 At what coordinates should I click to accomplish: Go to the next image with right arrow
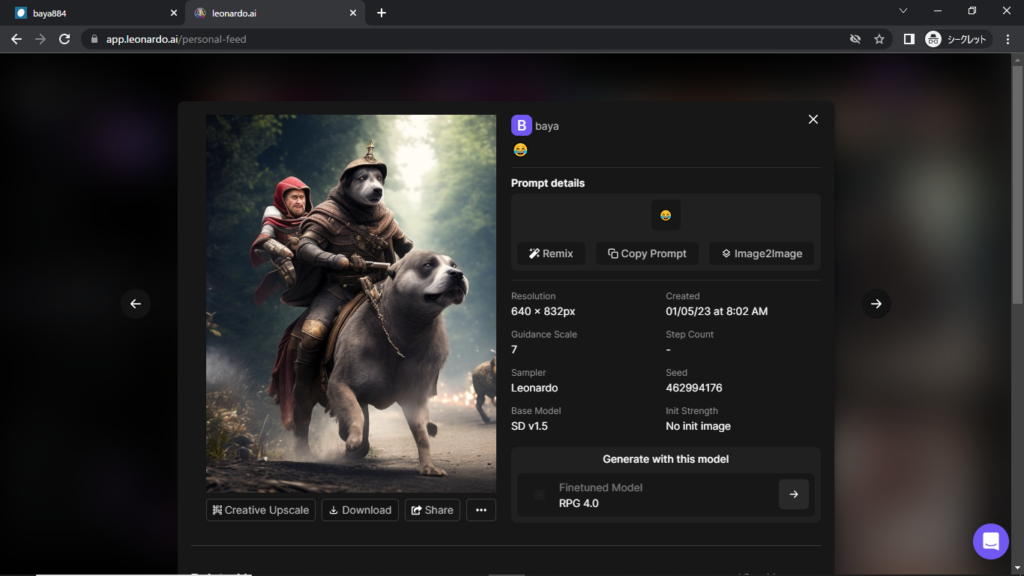(876, 304)
